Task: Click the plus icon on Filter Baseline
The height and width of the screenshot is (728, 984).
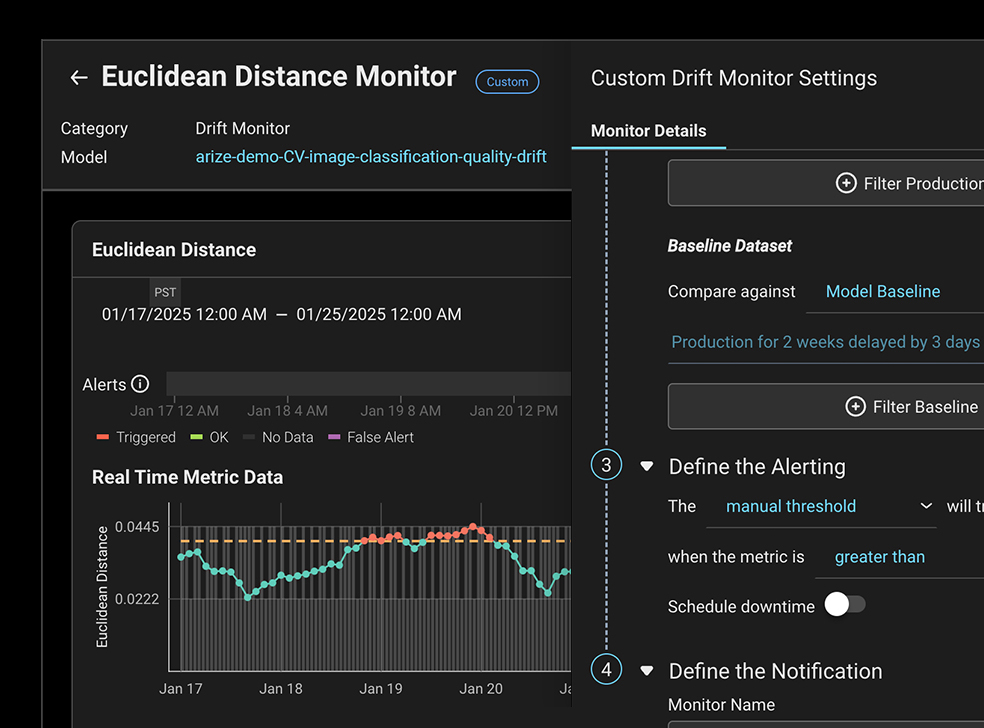Action: 855,406
